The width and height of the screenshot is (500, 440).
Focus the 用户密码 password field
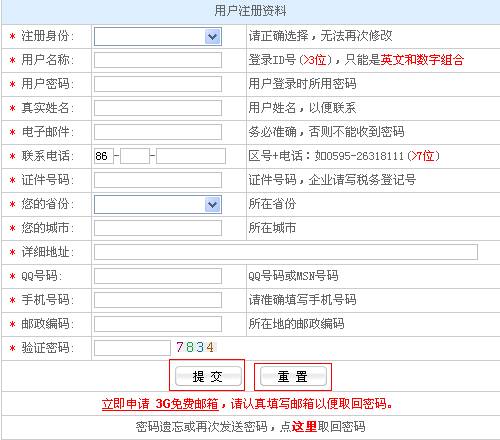pos(158,84)
